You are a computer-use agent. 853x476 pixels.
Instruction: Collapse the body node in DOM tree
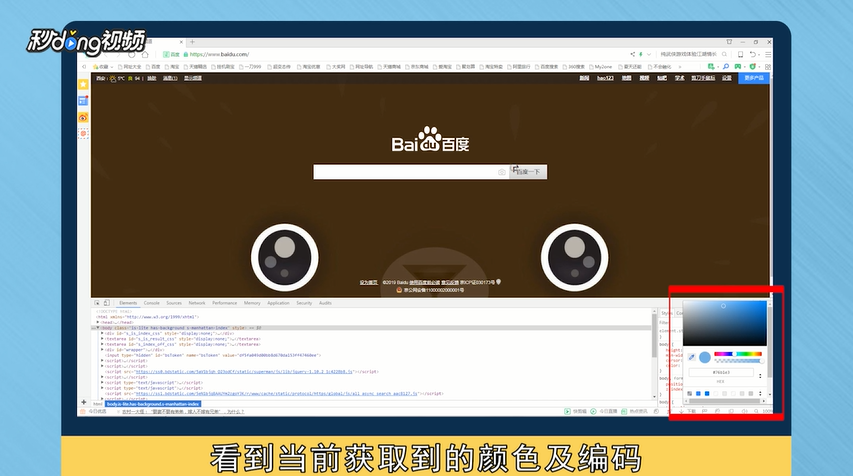pos(98,328)
